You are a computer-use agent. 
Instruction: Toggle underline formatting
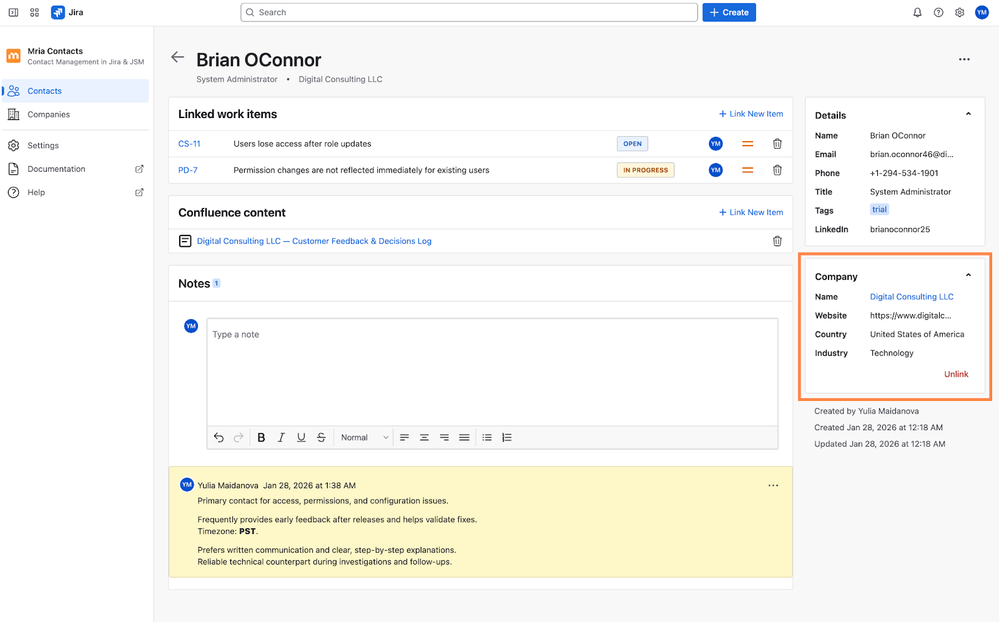click(301, 437)
